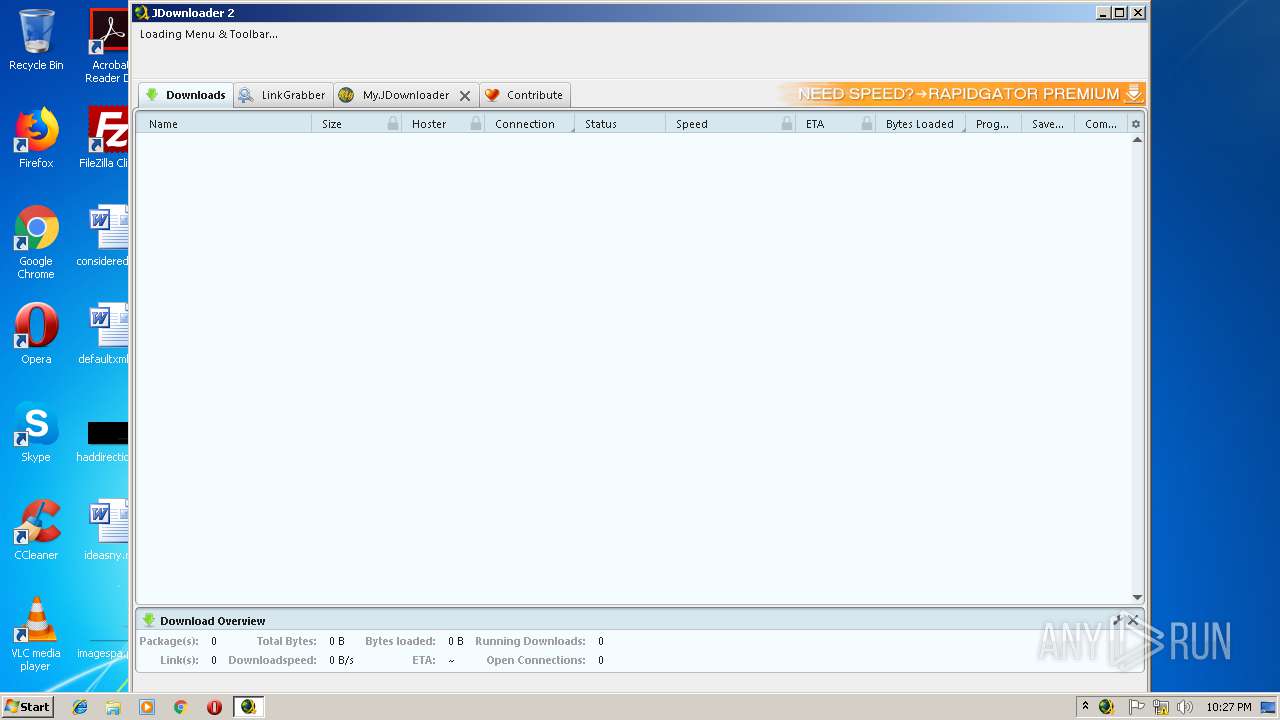Click the Download Overview green arrow icon
This screenshot has height=720, width=1280.
pos(149,620)
